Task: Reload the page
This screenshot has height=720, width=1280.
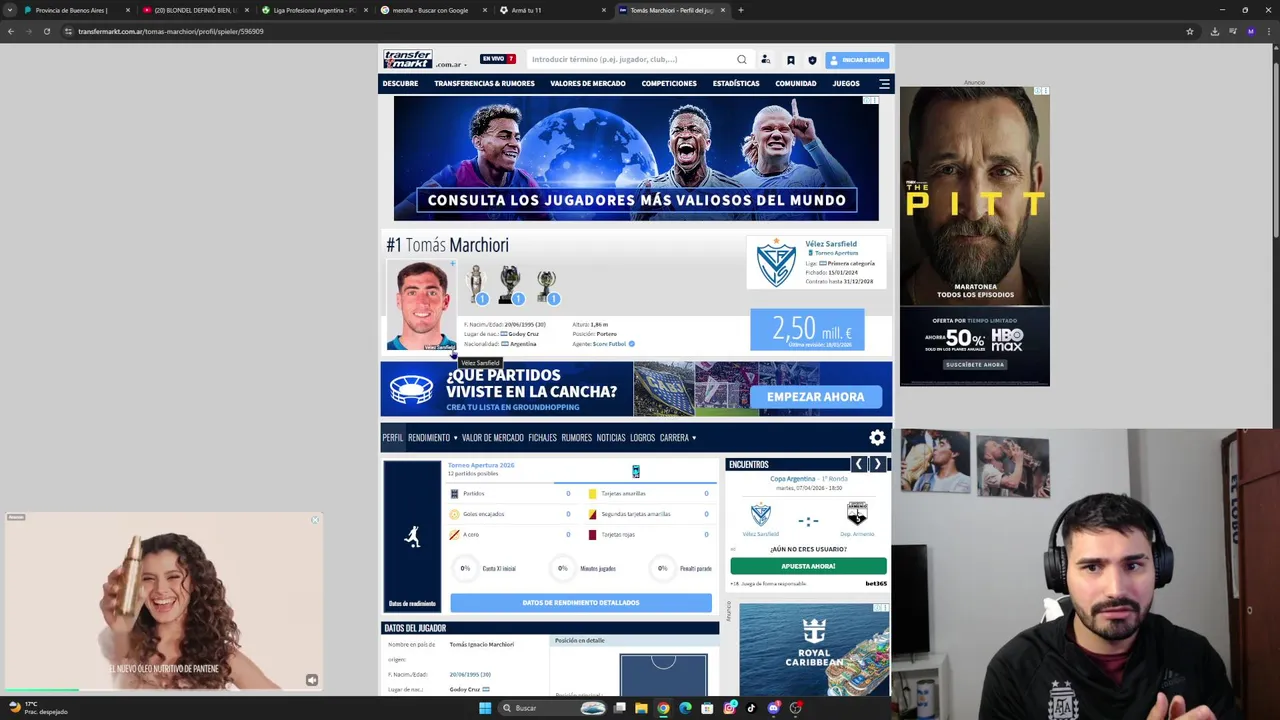Action: click(x=46, y=31)
